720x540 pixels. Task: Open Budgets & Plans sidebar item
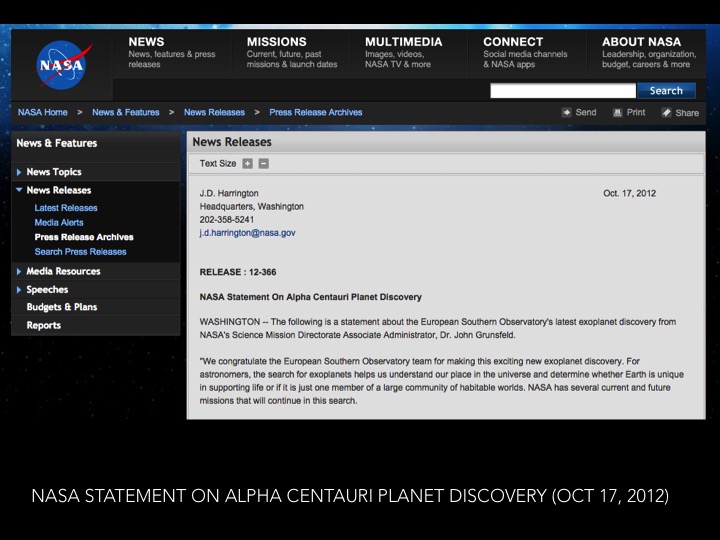(62, 307)
